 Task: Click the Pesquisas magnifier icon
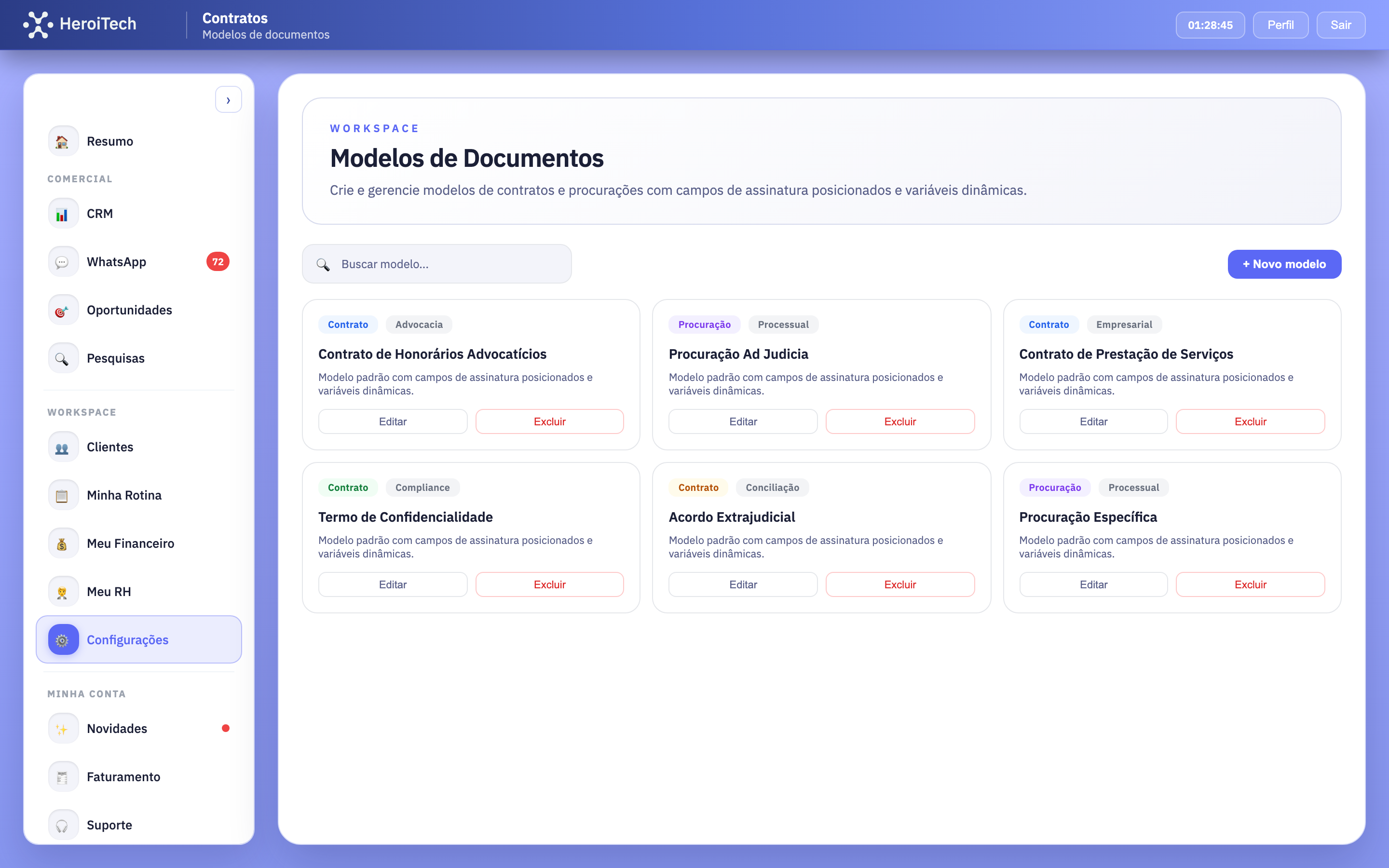[63, 358]
